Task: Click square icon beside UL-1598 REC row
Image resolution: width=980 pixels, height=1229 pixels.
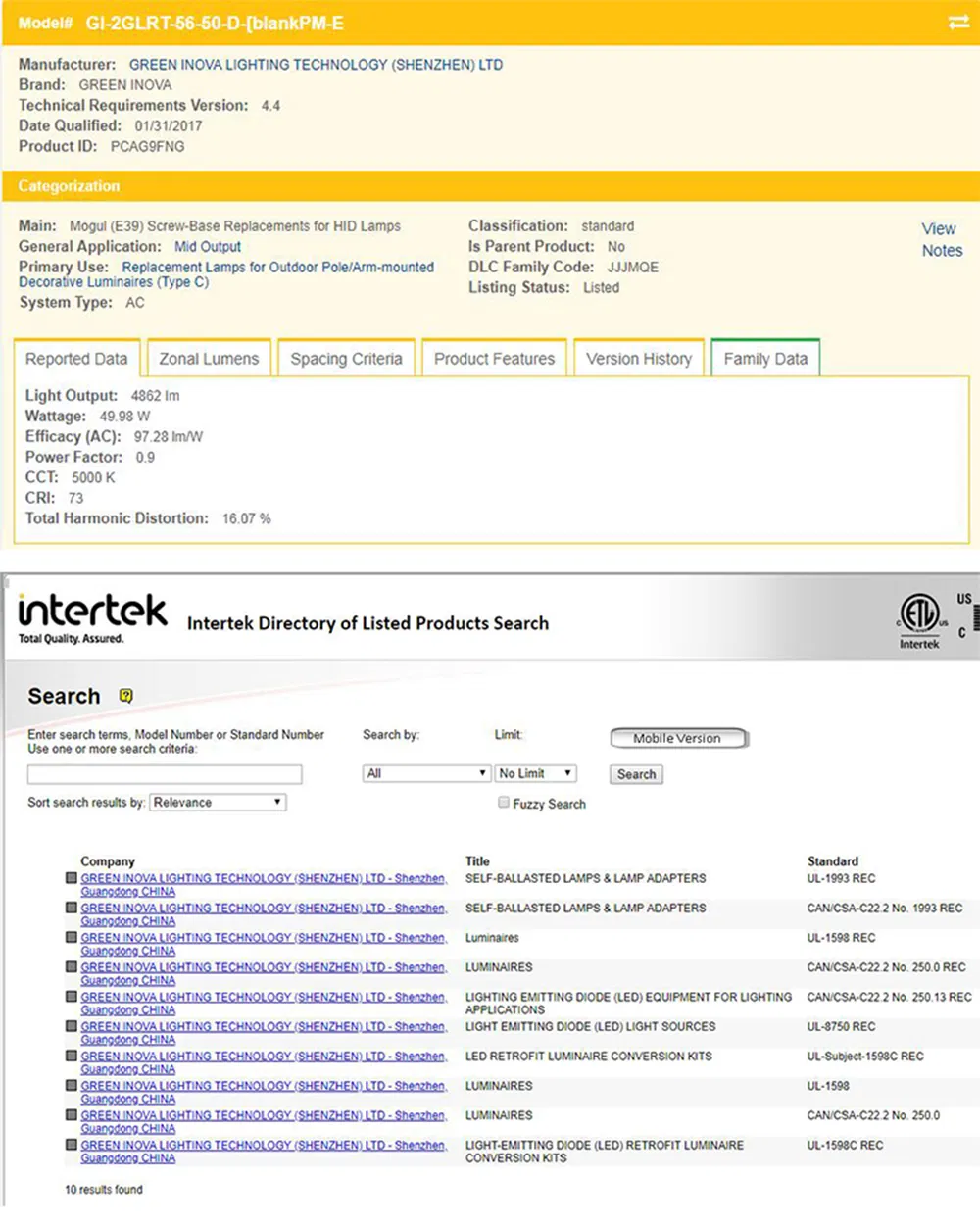Action: [72, 937]
